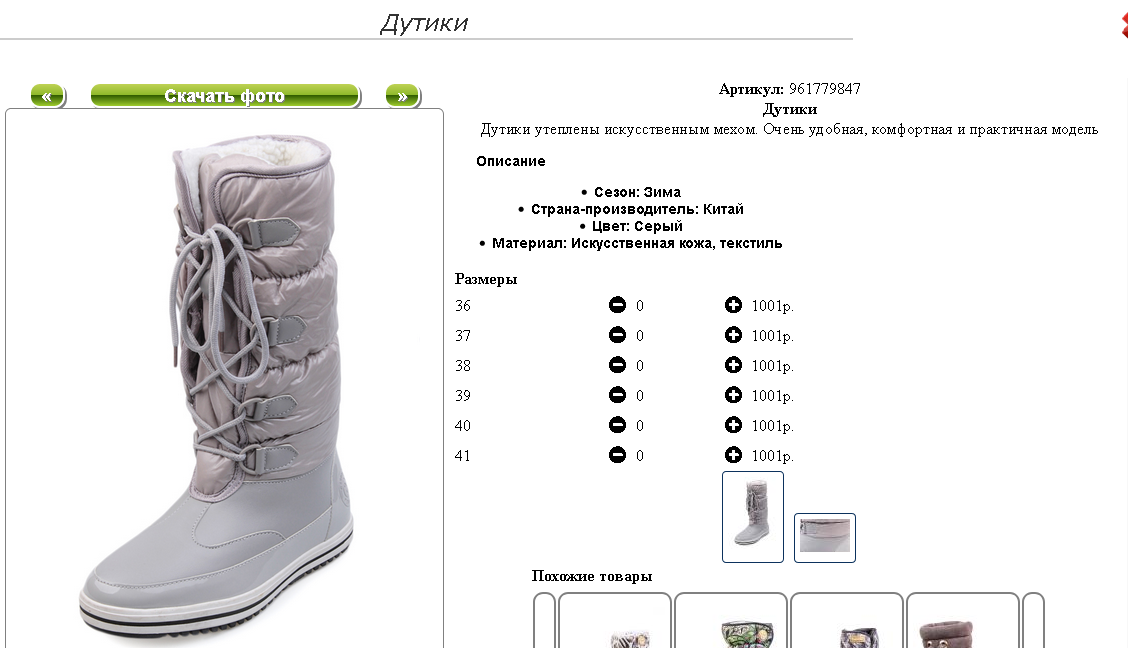Select the boot close-up detail thumbnail

tap(824, 537)
